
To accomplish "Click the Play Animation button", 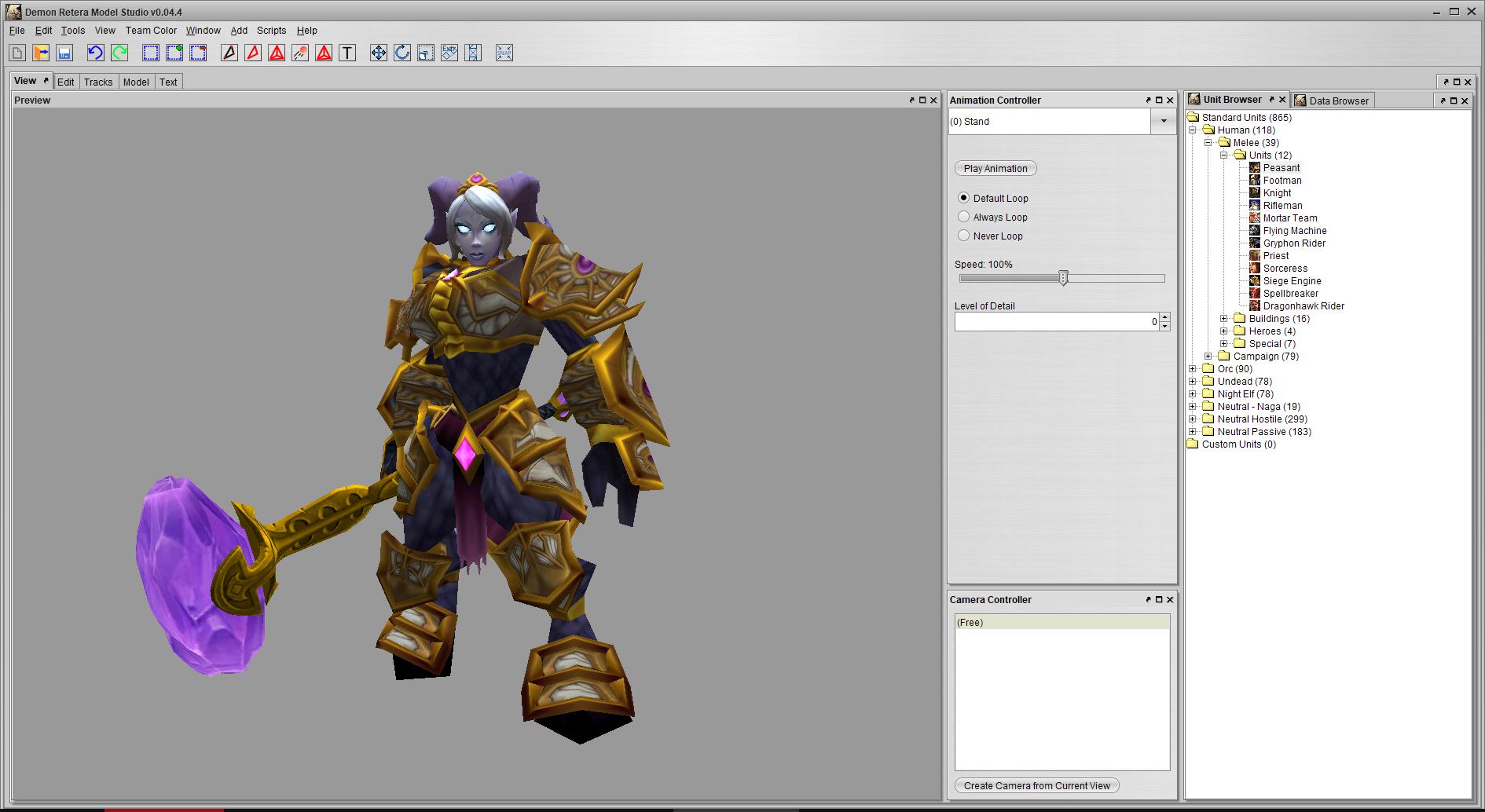I will [x=995, y=168].
